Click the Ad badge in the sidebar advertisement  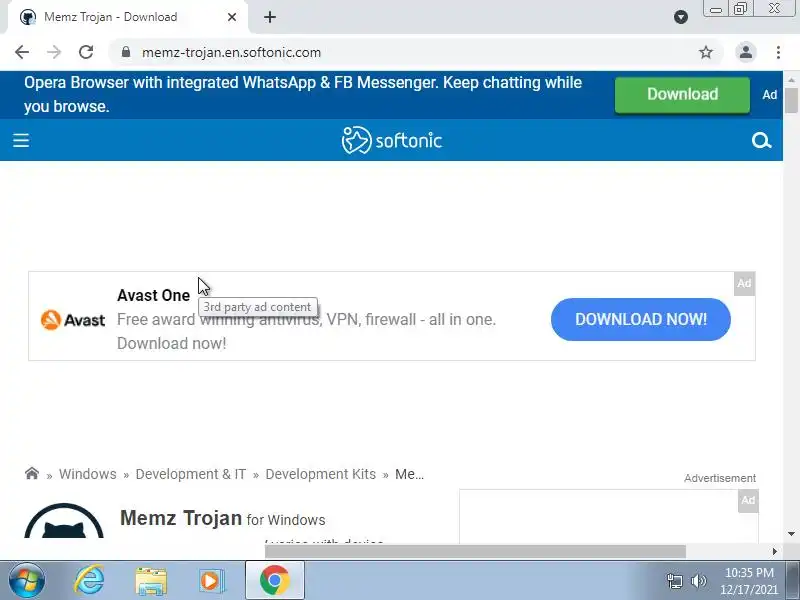[x=748, y=501]
